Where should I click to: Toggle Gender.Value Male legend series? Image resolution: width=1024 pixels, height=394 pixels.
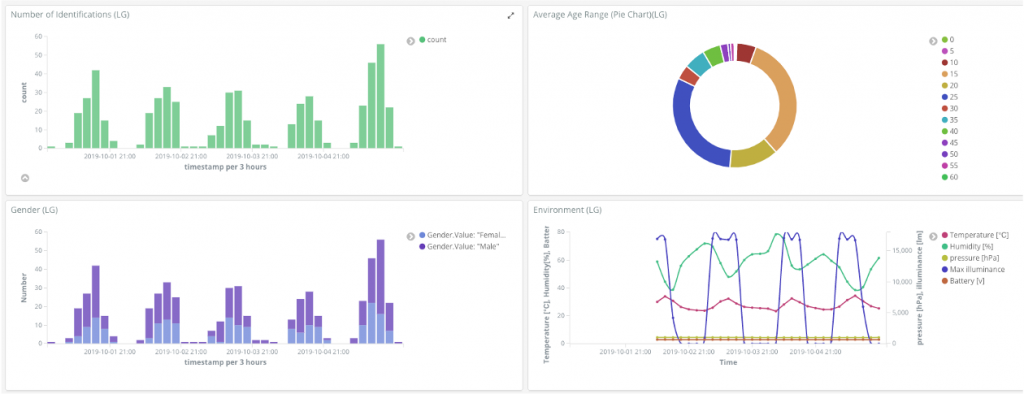459,246
